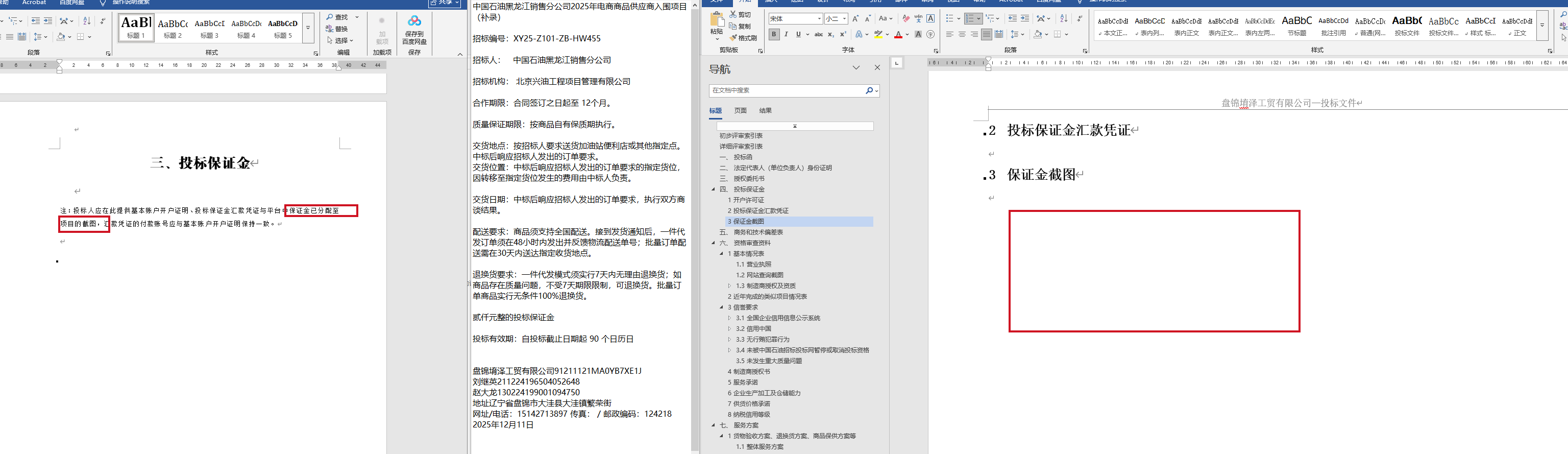
Task: Toggle strikethrough (abc) formatting
Action: click(819, 35)
